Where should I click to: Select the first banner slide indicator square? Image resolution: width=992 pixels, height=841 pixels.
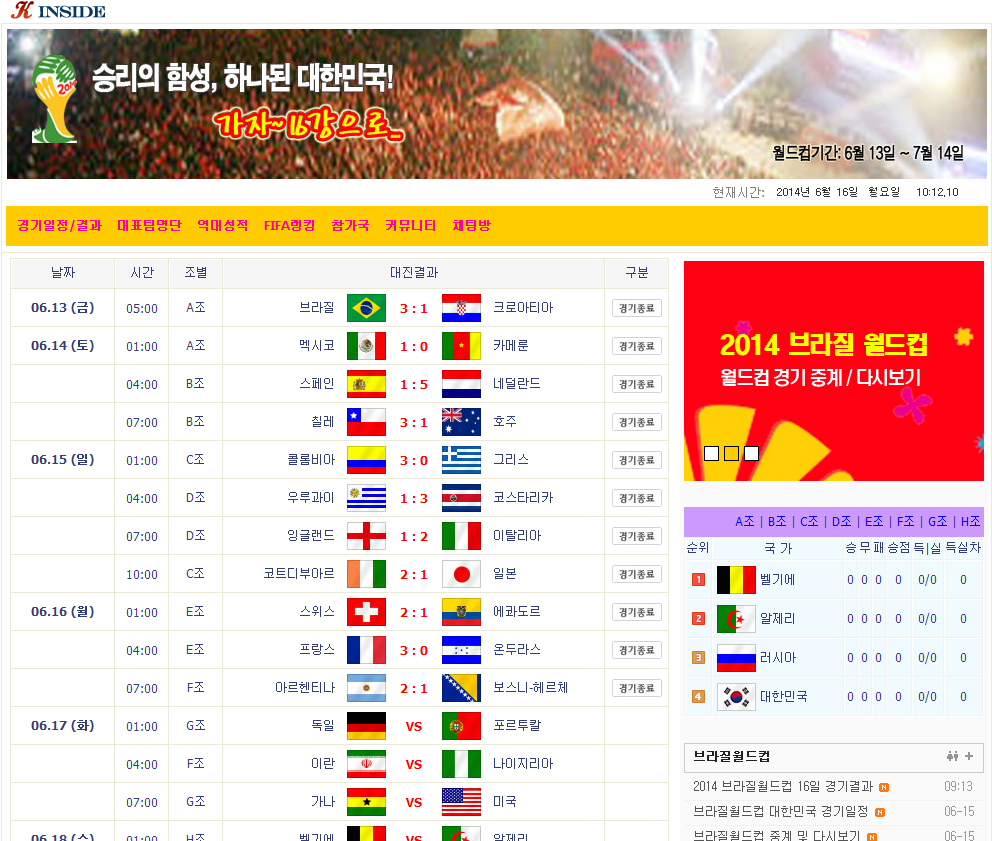click(711, 453)
